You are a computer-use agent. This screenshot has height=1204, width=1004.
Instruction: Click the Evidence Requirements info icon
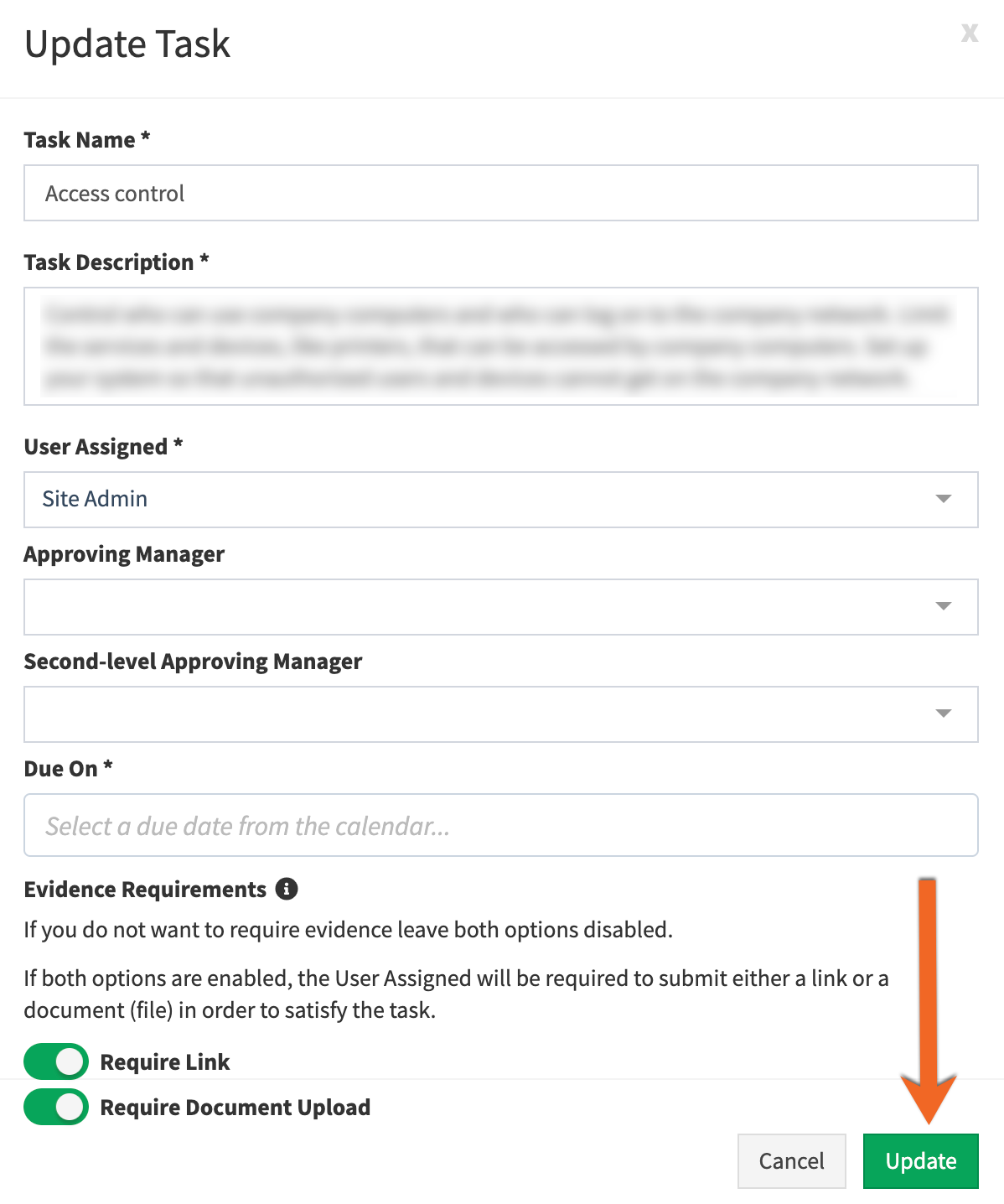tap(287, 889)
